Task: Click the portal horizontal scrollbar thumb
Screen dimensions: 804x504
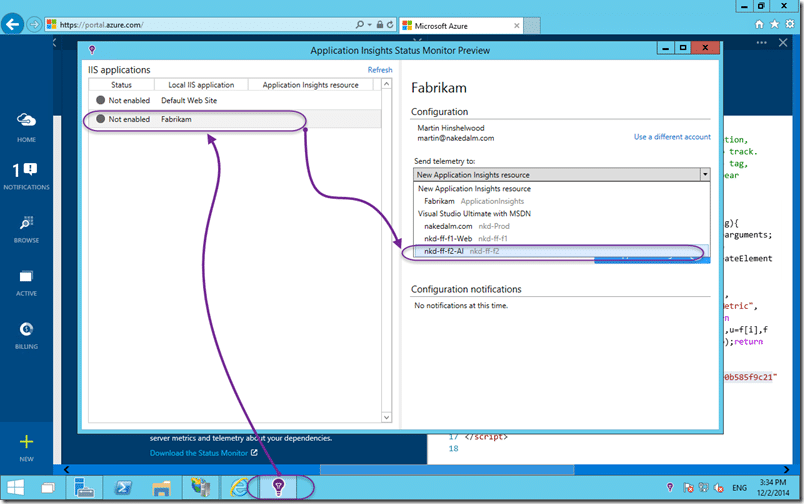Action: [x=447, y=470]
